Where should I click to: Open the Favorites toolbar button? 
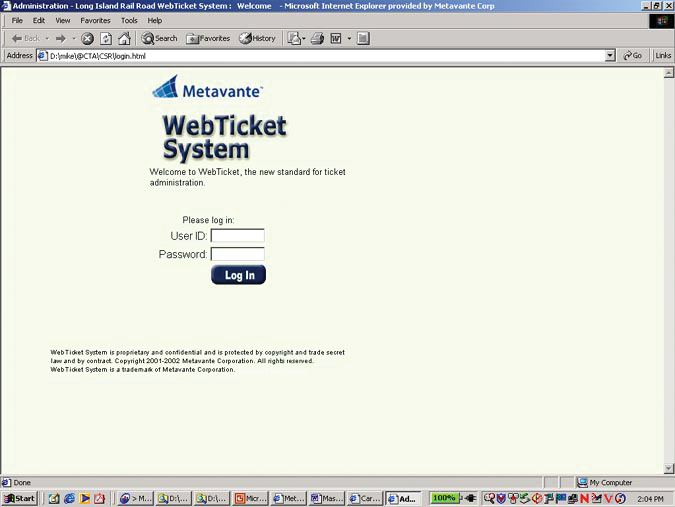click(208, 39)
